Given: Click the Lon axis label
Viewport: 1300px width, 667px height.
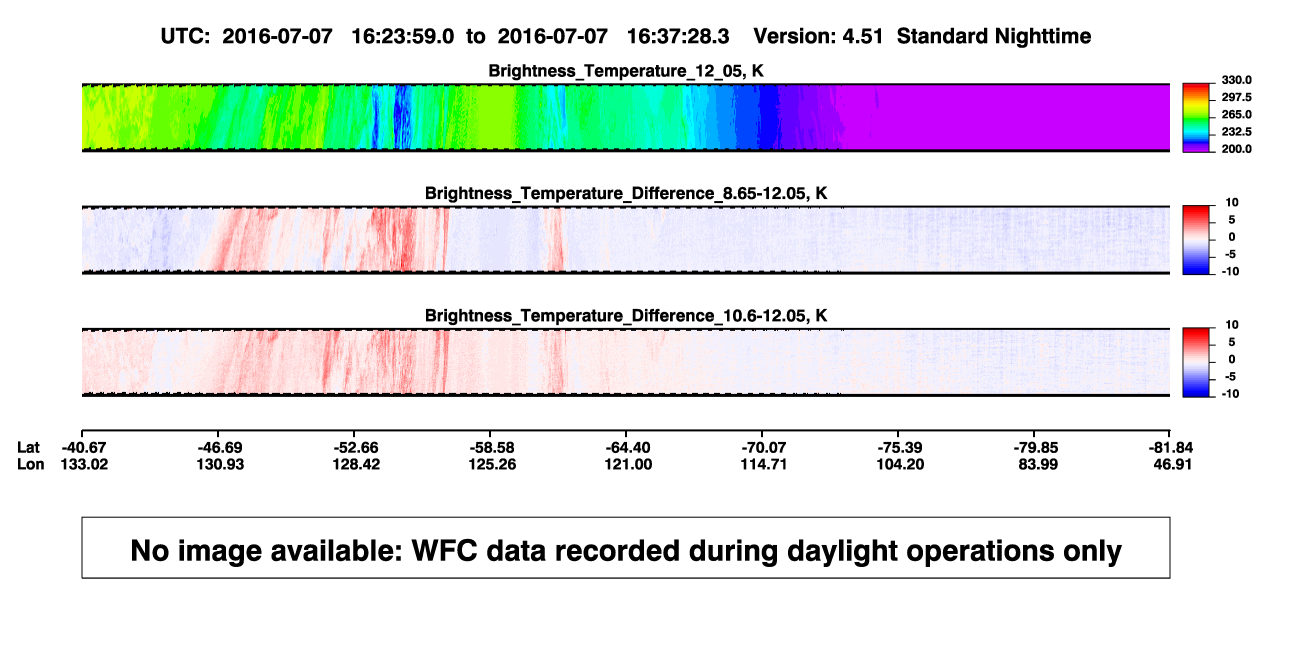Looking at the screenshot, I should (x=30, y=464).
